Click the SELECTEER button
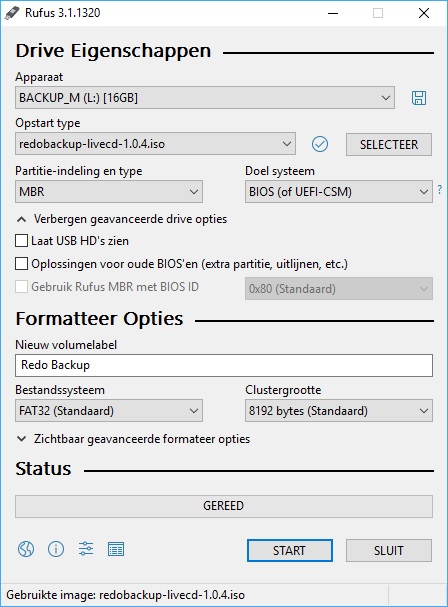This screenshot has width=448, height=607. (389, 144)
